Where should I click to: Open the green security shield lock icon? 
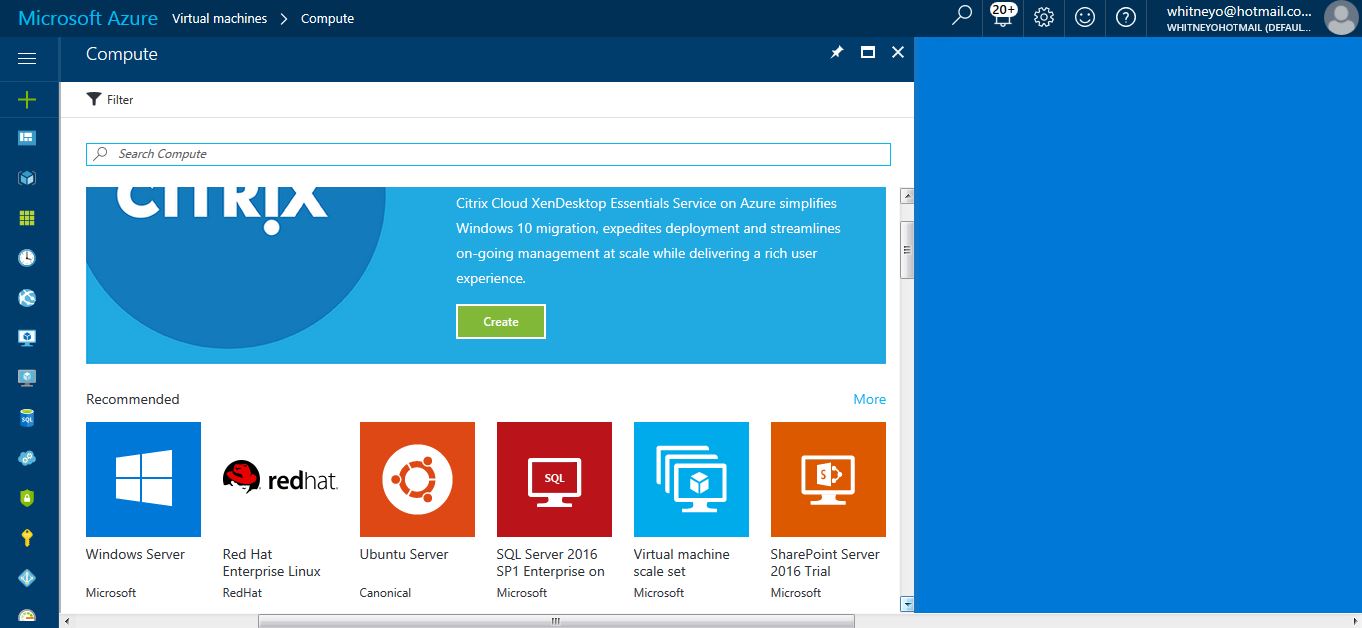tap(27, 498)
